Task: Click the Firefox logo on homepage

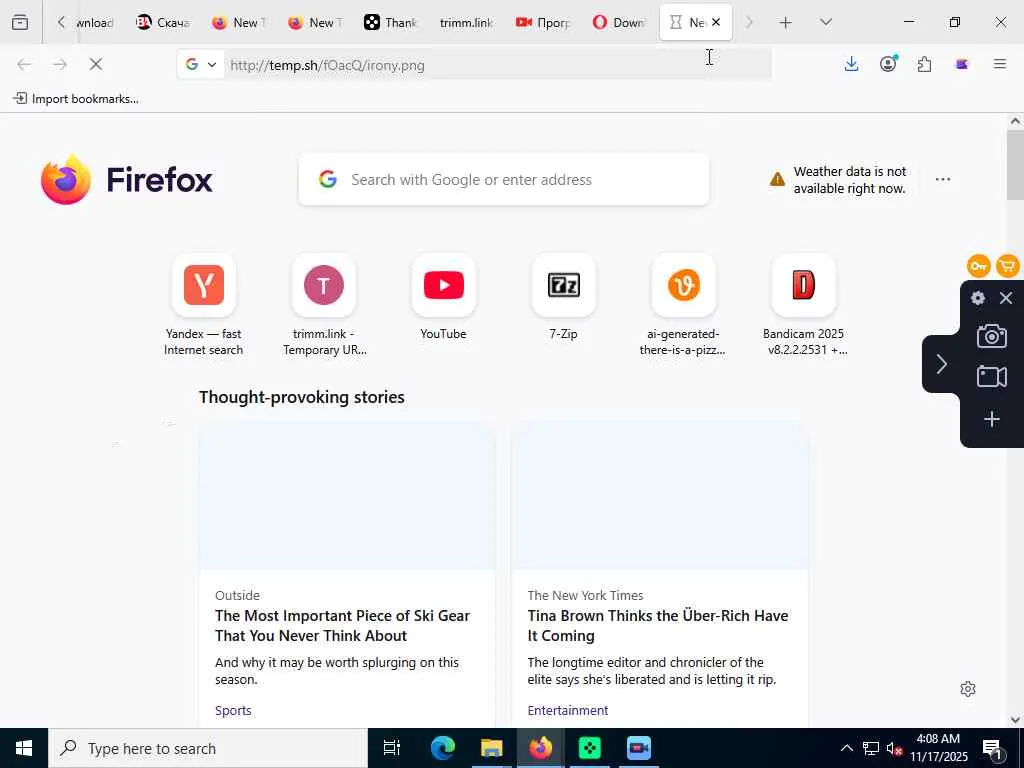Action: [x=126, y=180]
